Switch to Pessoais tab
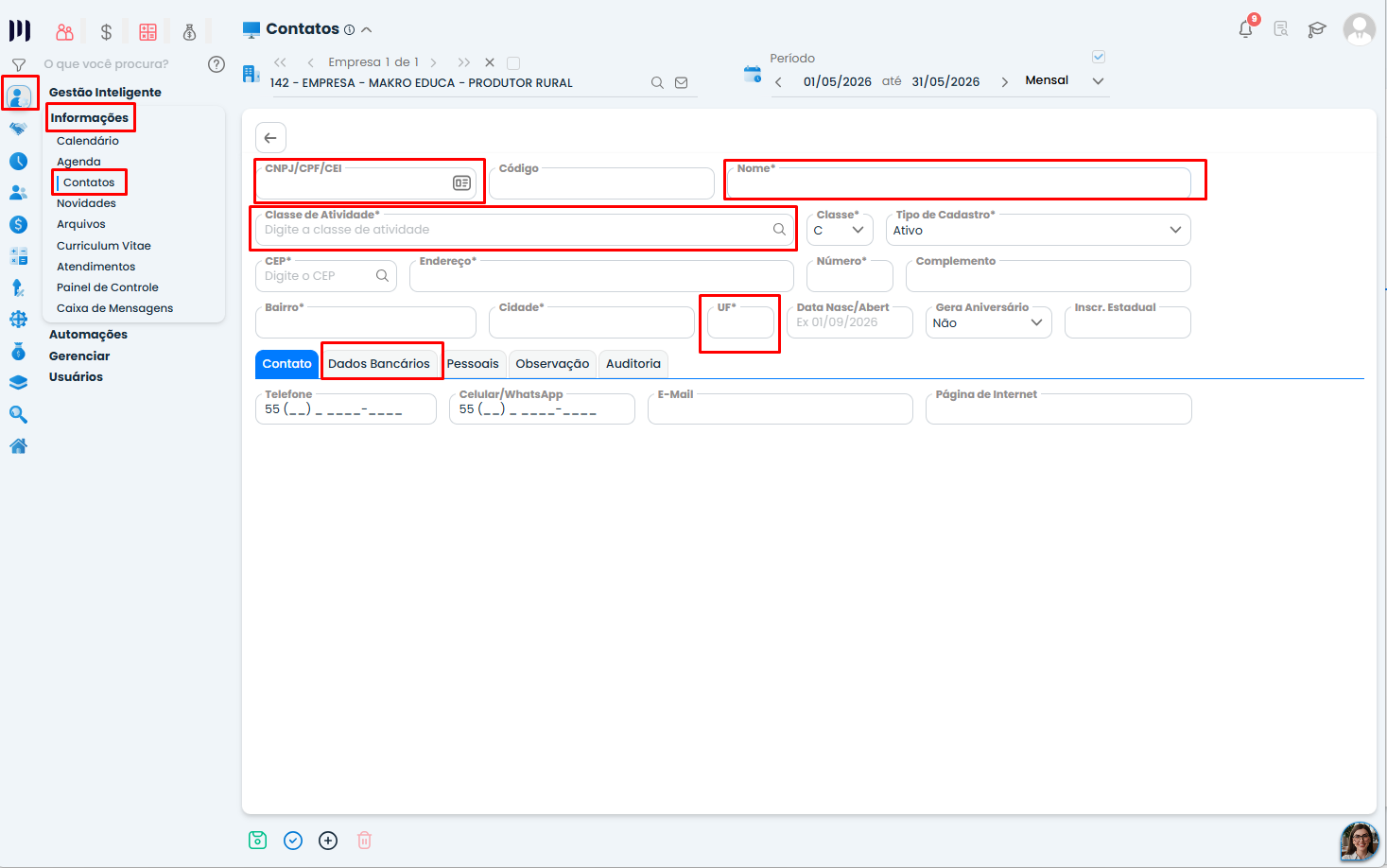The width and height of the screenshot is (1387, 868). [x=473, y=364]
